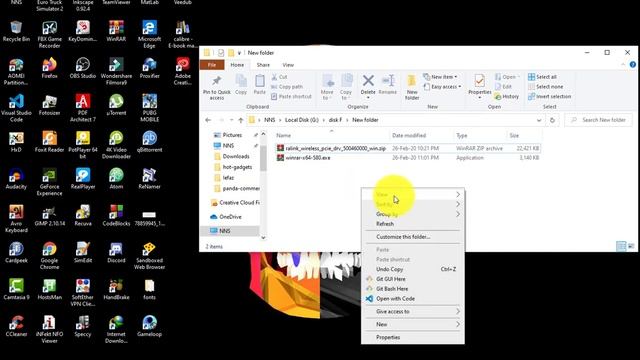Open the File tab
The height and width of the screenshot is (360, 640).
pyautogui.click(x=212, y=65)
